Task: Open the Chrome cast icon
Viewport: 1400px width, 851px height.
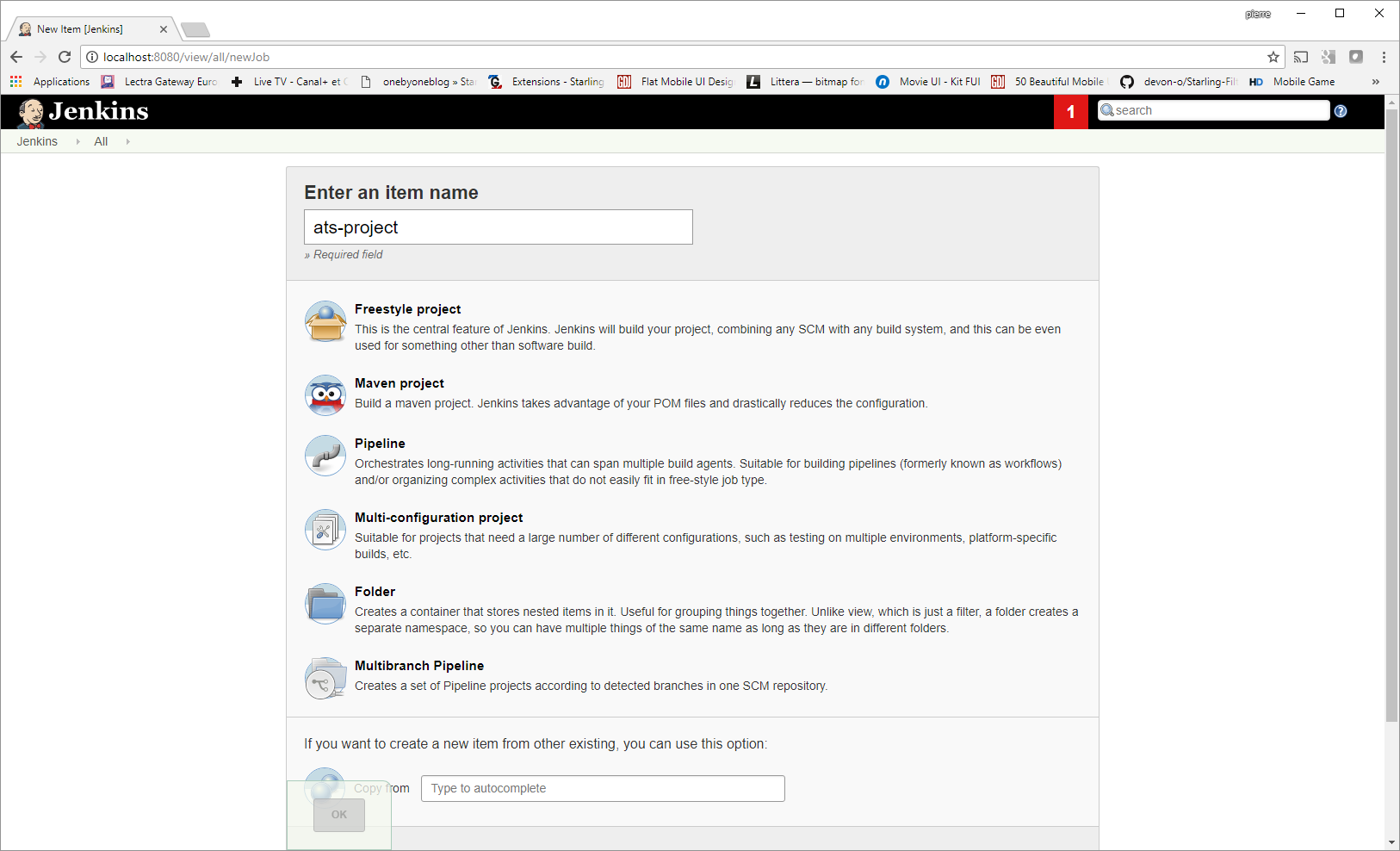Action: [x=1301, y=57]
